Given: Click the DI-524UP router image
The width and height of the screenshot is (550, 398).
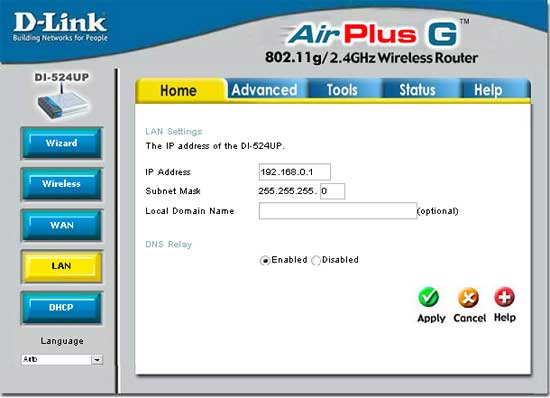Looking at the screenshot, I should [63, 101].
